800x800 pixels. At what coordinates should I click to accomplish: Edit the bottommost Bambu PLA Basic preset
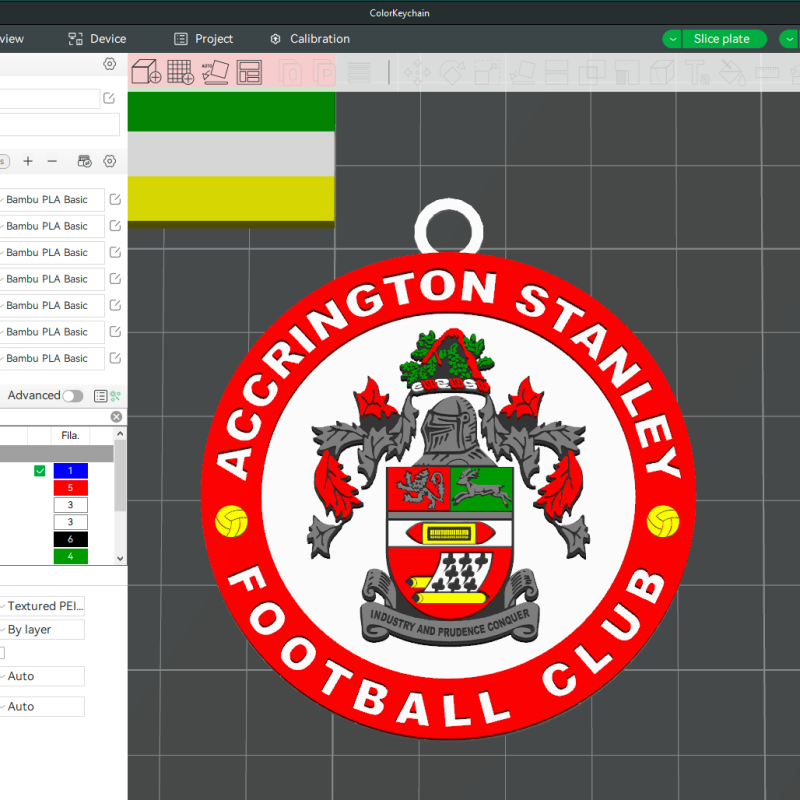(115, 358)
